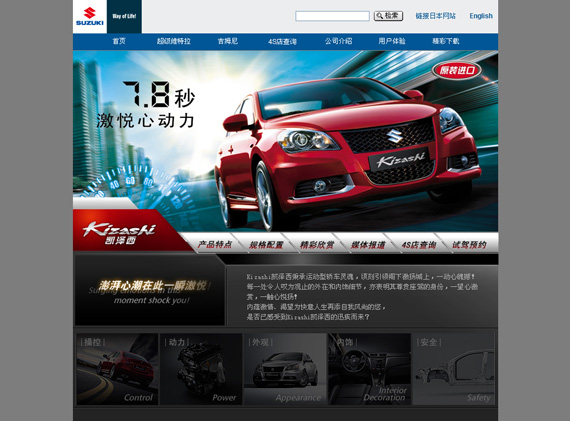Focus the search input field
Viewport: 570px width, 421px height.
332,16
